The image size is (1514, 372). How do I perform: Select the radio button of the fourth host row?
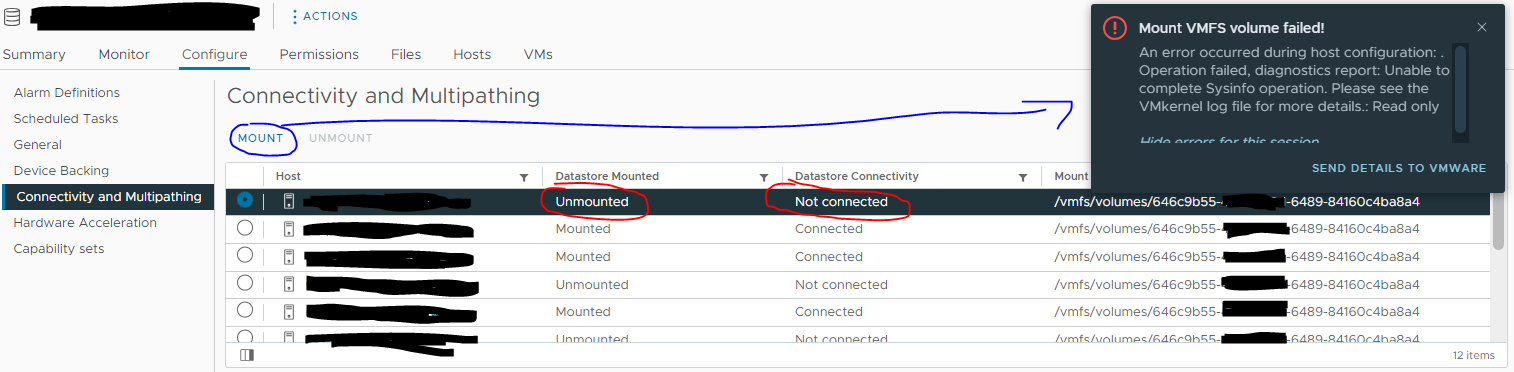coord(245,284)
